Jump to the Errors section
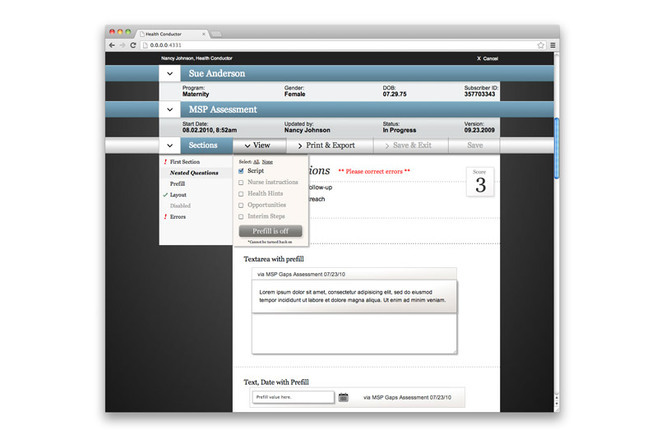 [178, 217]
